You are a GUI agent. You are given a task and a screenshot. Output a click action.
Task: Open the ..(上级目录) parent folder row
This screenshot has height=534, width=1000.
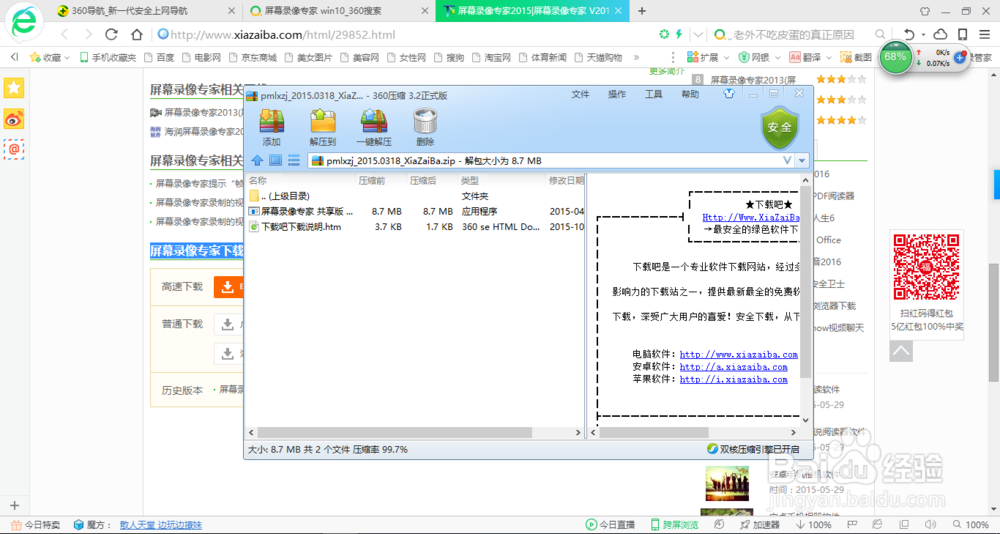pos(416,196)
